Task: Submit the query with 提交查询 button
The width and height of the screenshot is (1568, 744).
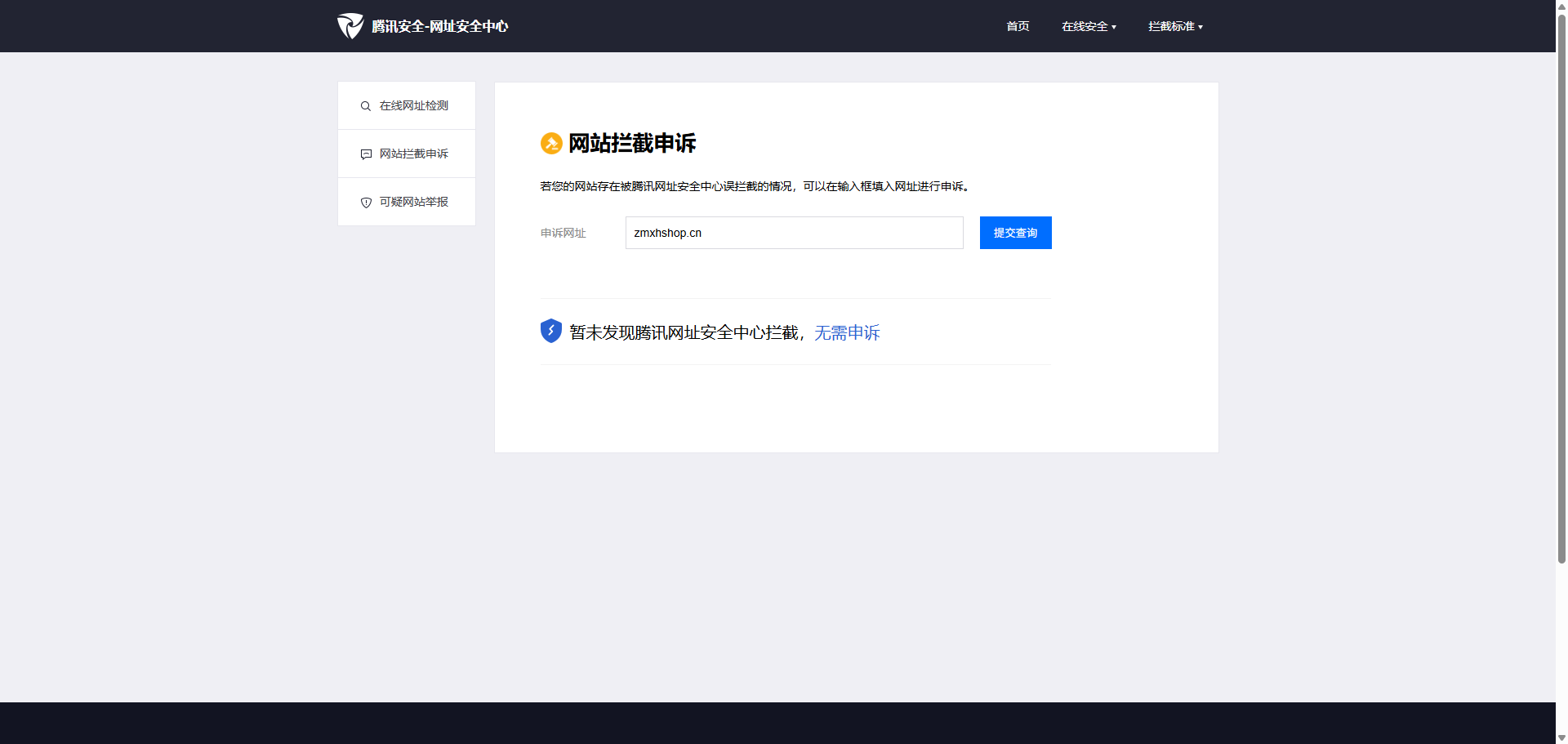Action: coord(1016,233)
